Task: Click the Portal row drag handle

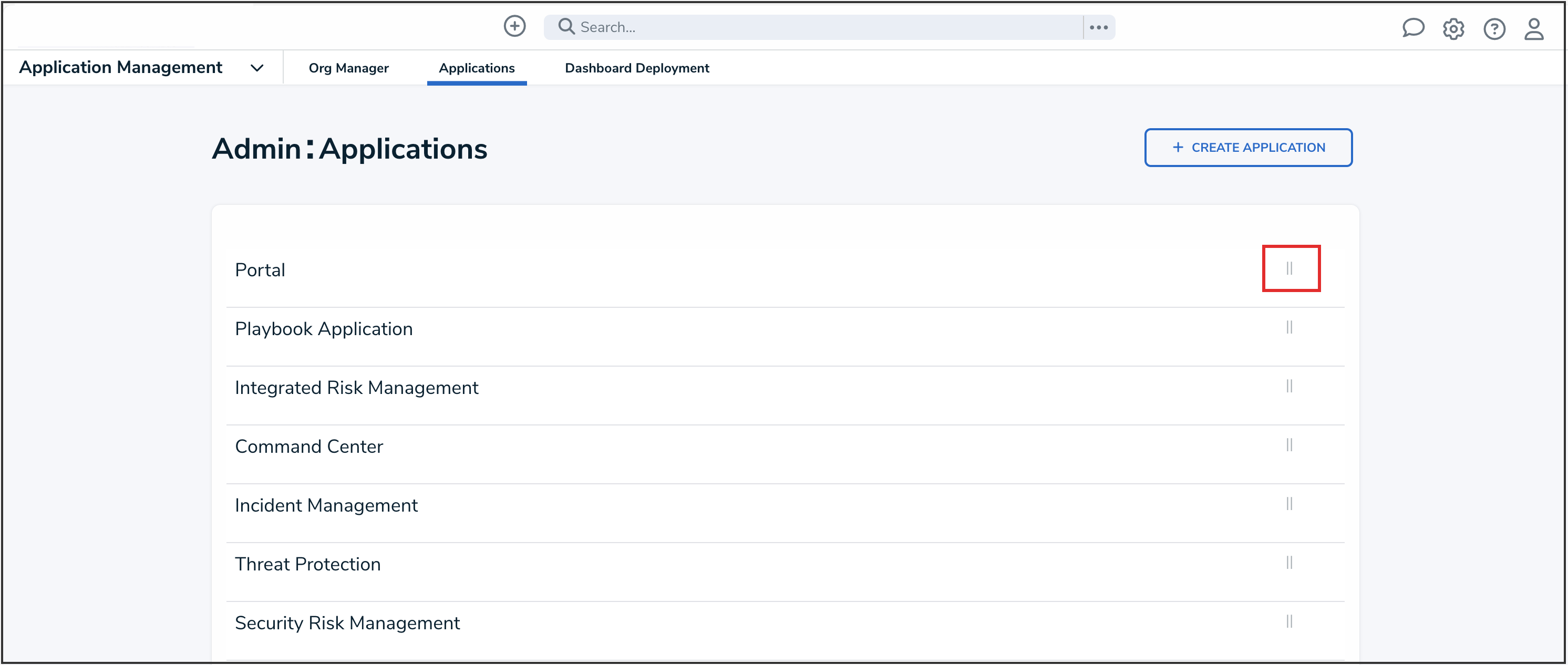Action: [1289, 268]
